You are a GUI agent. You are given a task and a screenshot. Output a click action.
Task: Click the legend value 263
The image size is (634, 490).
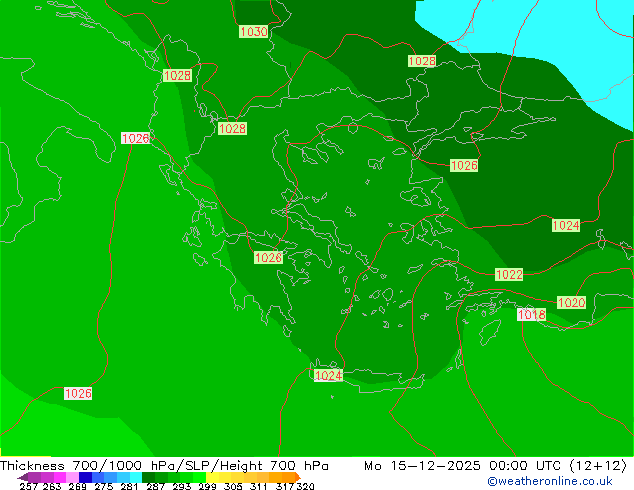click(52, 486)
